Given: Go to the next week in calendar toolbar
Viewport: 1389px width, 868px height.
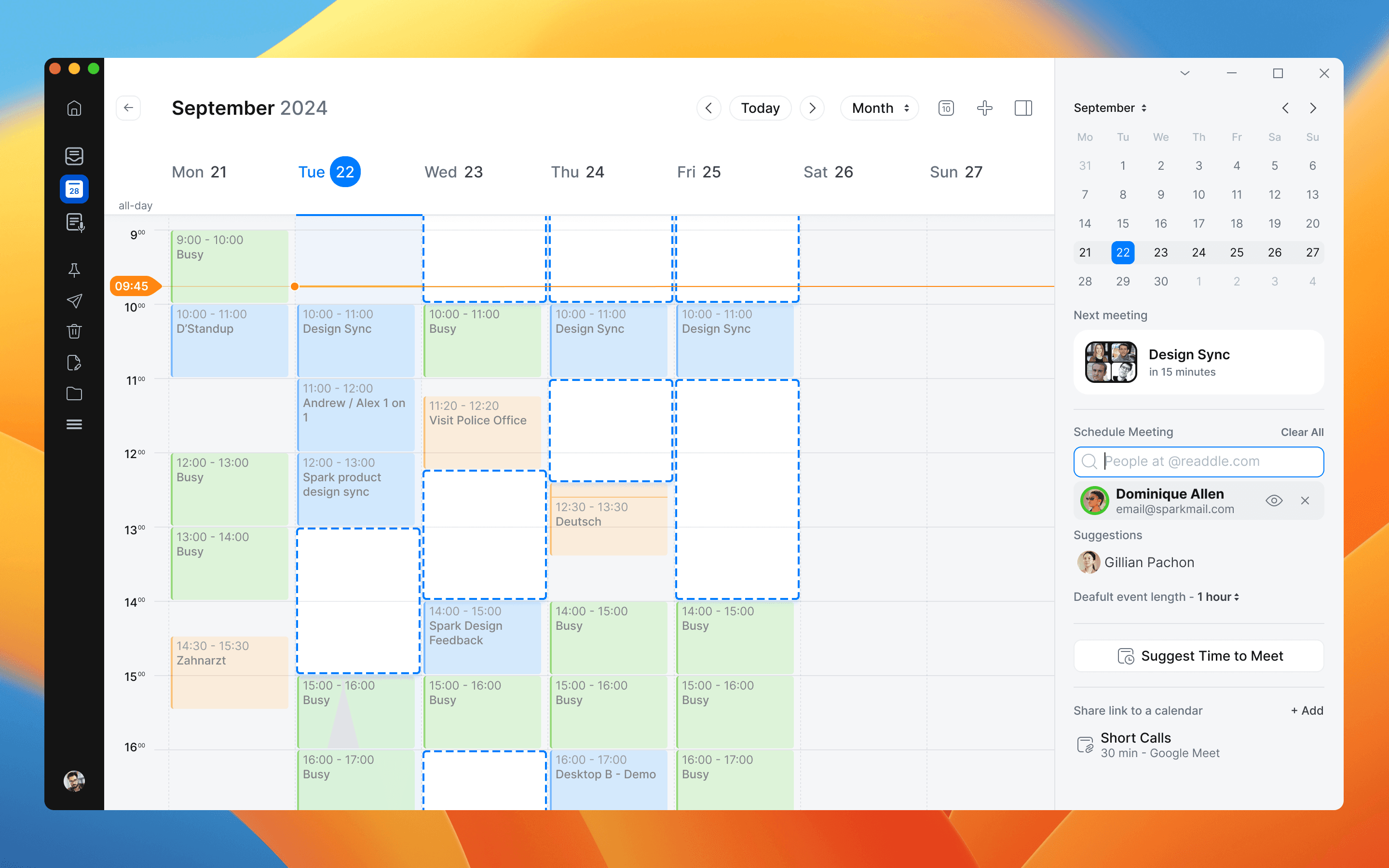Looking at the screenshot, I should click(x=812, y=108).
